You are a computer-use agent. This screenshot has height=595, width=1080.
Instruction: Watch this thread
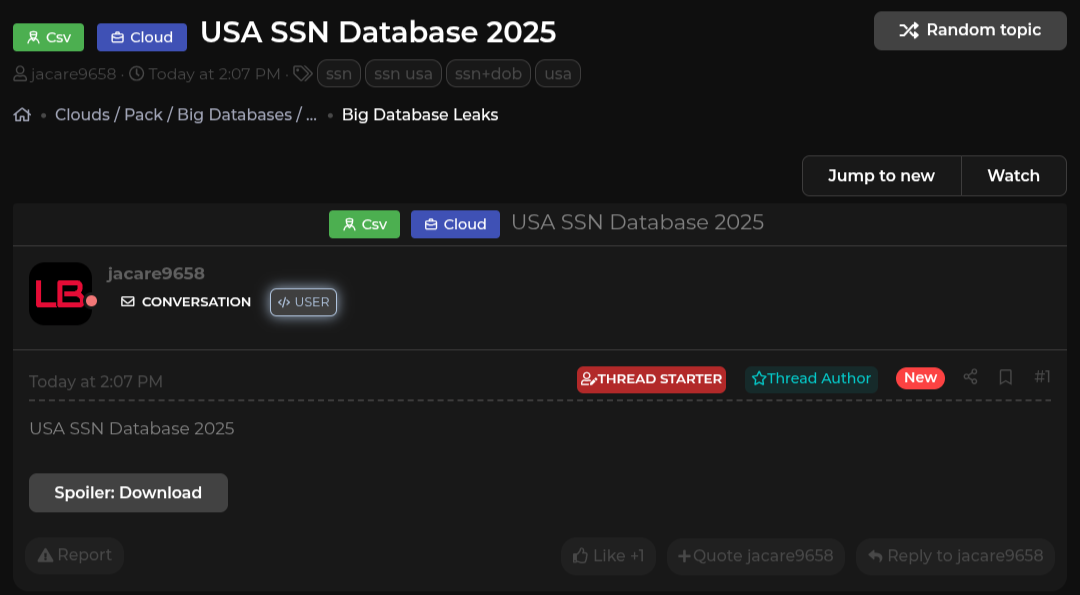[x=1013, y=176]
